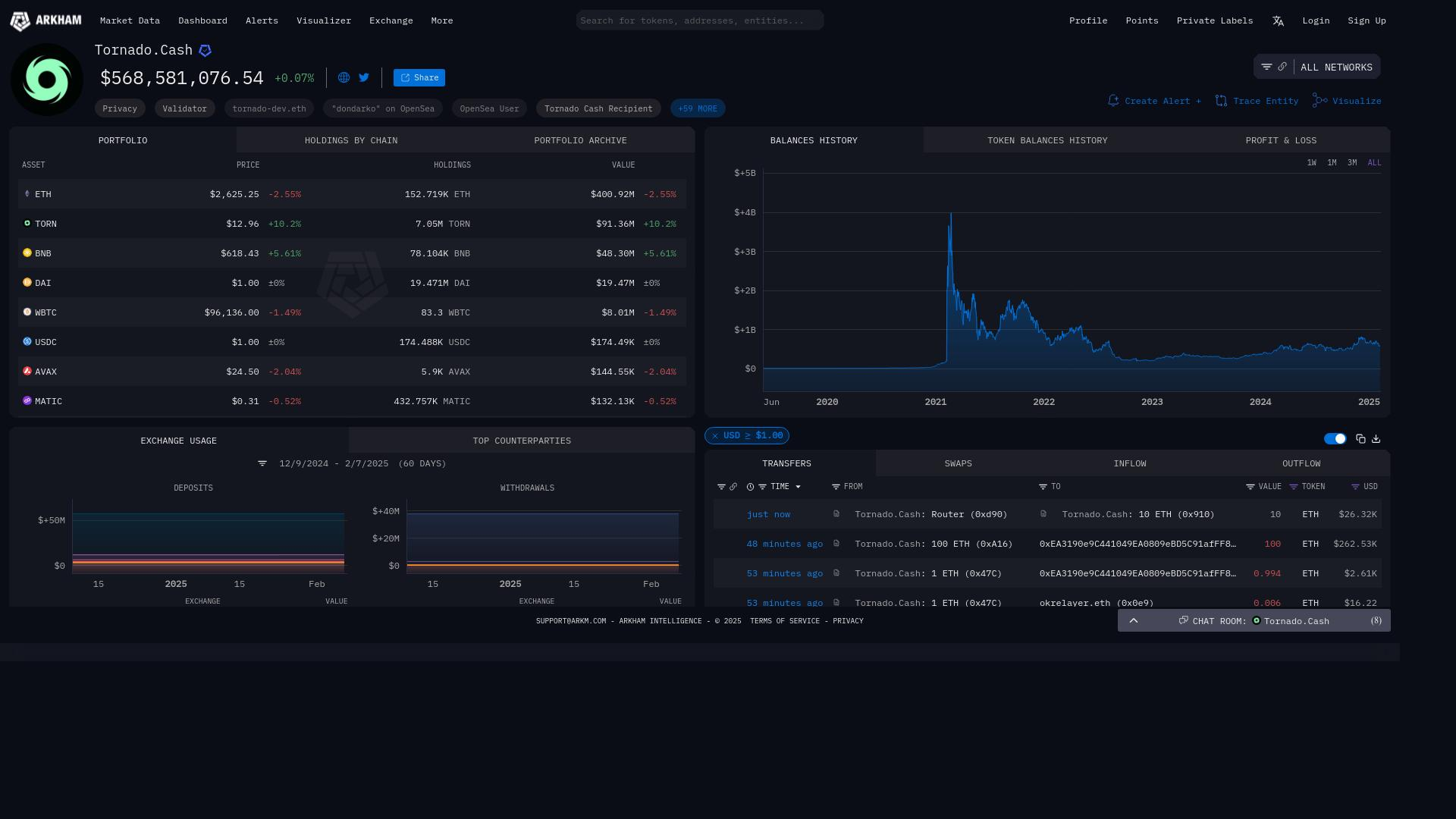1456x819 pixels.
Task: Open the Tornado.Cash Twitter profile icon
Action: tap(364, 77)
